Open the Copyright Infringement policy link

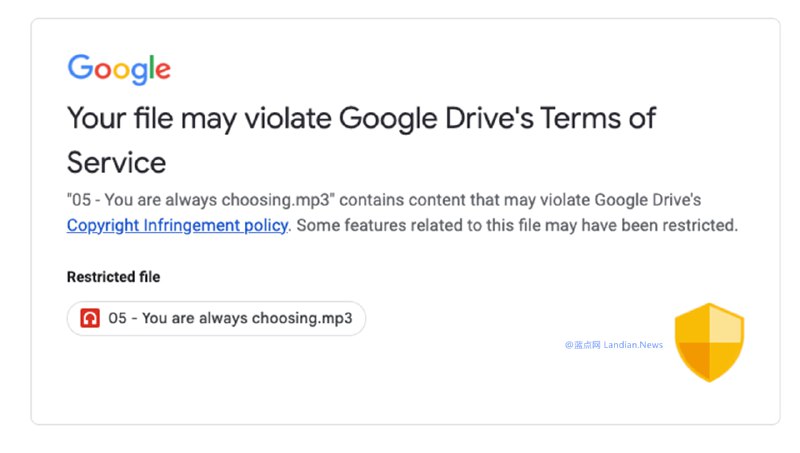click(177, 225)
